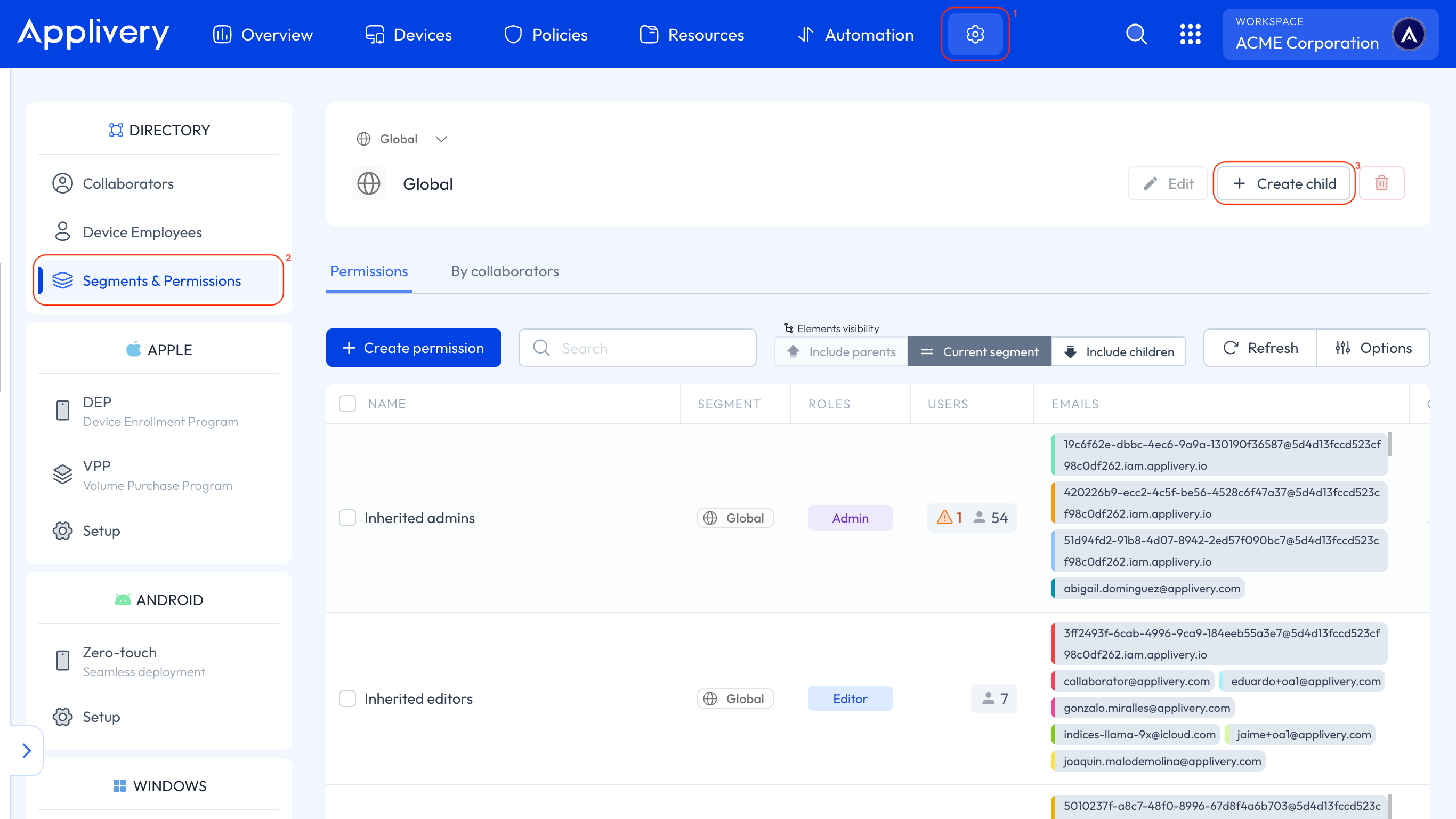
Task: Select the Permissions tab
Action: (x=368, y=271)
